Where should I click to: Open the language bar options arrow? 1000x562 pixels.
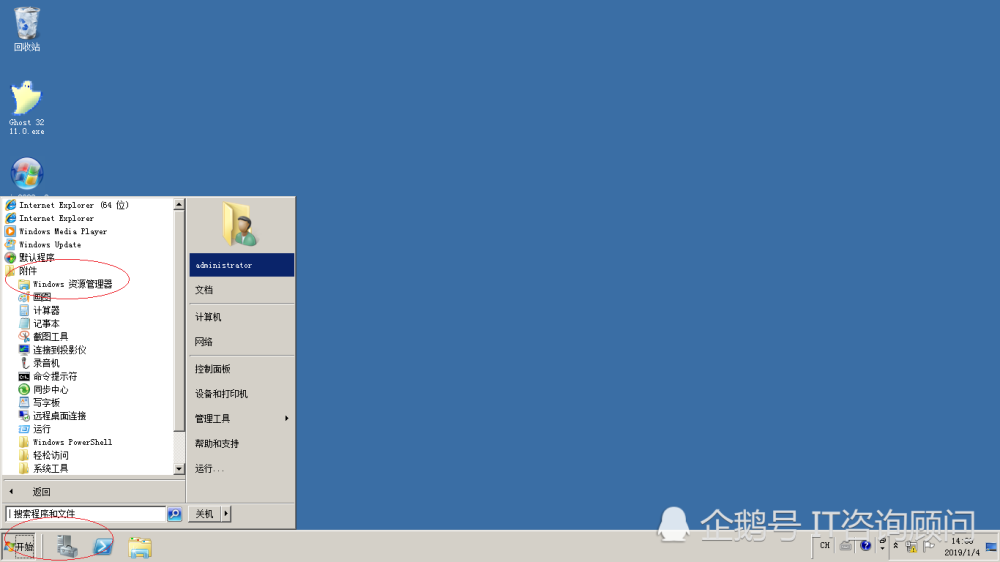pos(883,548)
